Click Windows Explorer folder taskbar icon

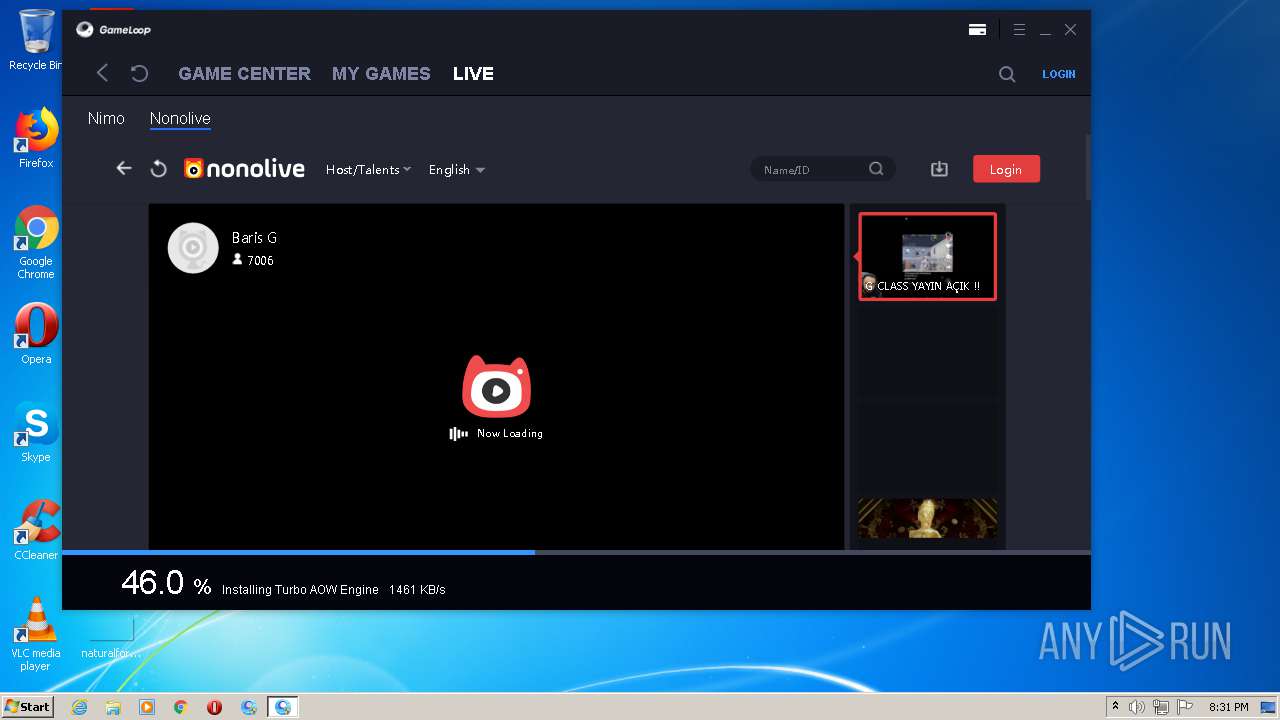pyautogui.click(x=113, y=707)
